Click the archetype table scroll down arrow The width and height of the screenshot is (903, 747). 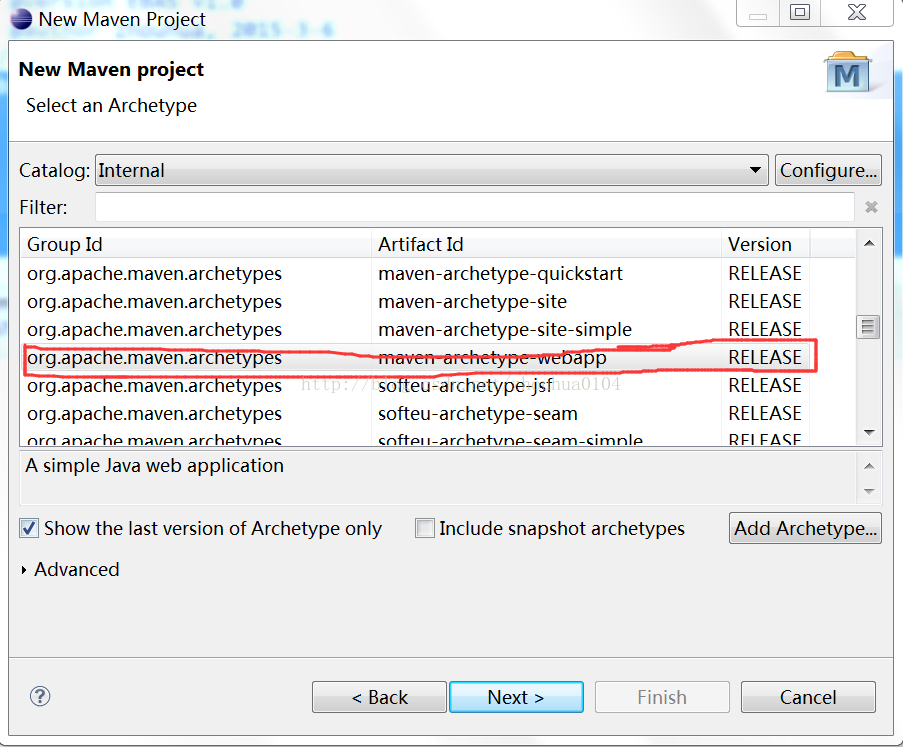coord(869,433)
